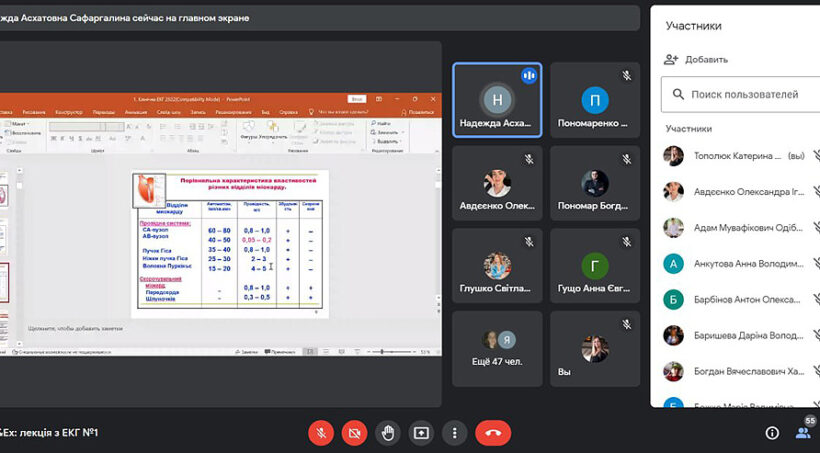
Task: Turn on the camera in the call controls
Action: [355, 433]
